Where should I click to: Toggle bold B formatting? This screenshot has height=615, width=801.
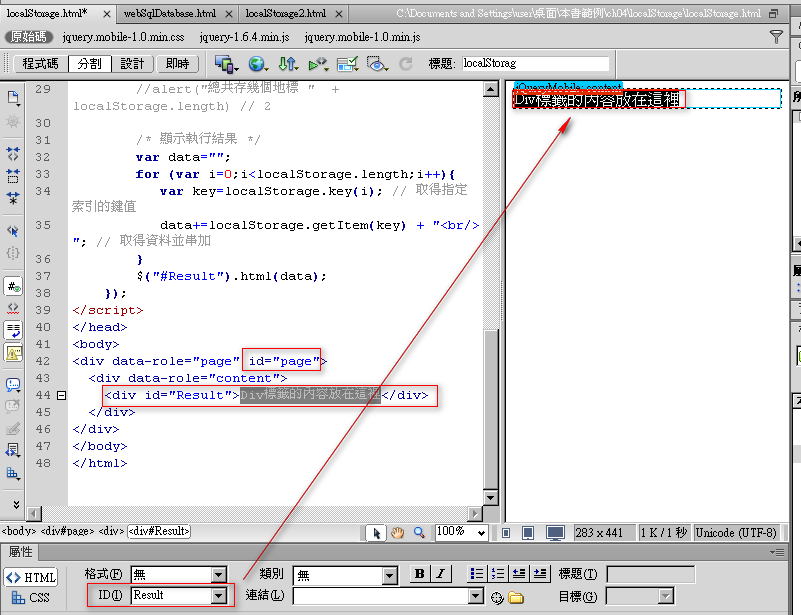pyautogui.click(x=419, y=574)
